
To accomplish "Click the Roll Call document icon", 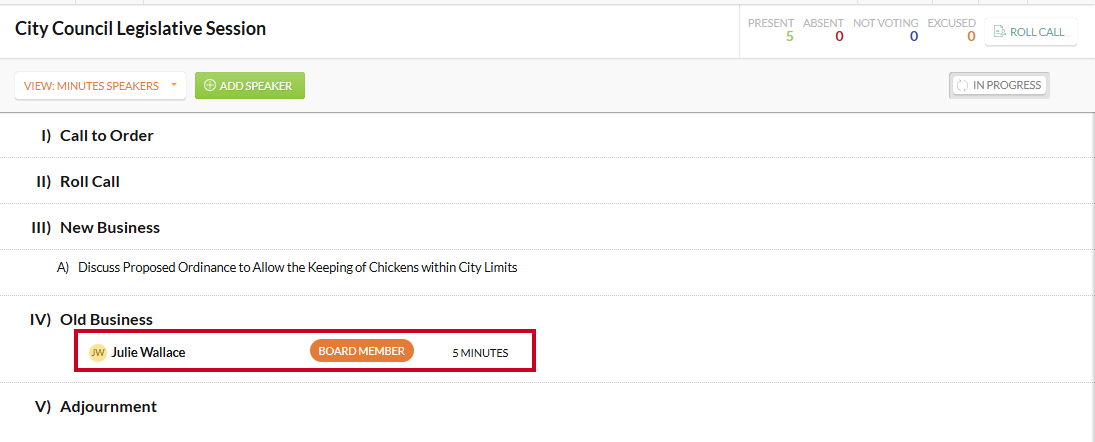I will click(x=999, y=32).
